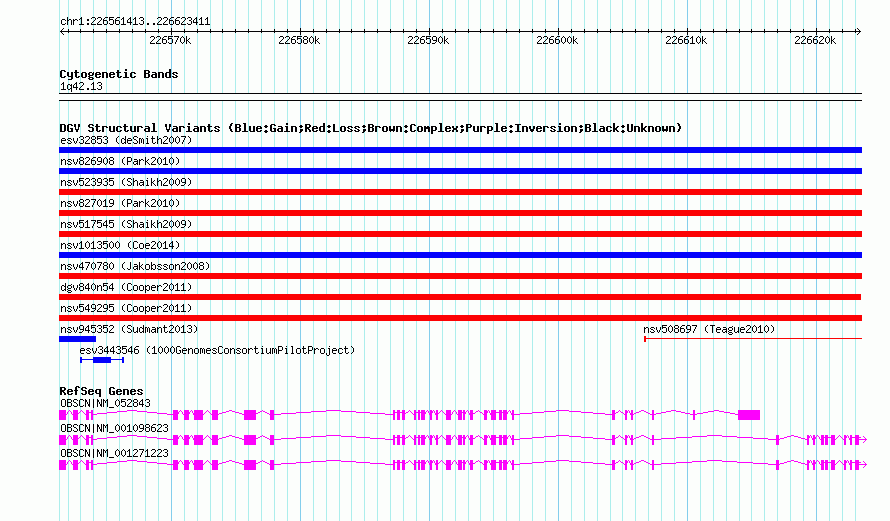The width and height of the screenshot is (890, 521).
Task: Click the nsv549295 (Cooper2011) label
Action: [x=126, y=308]
